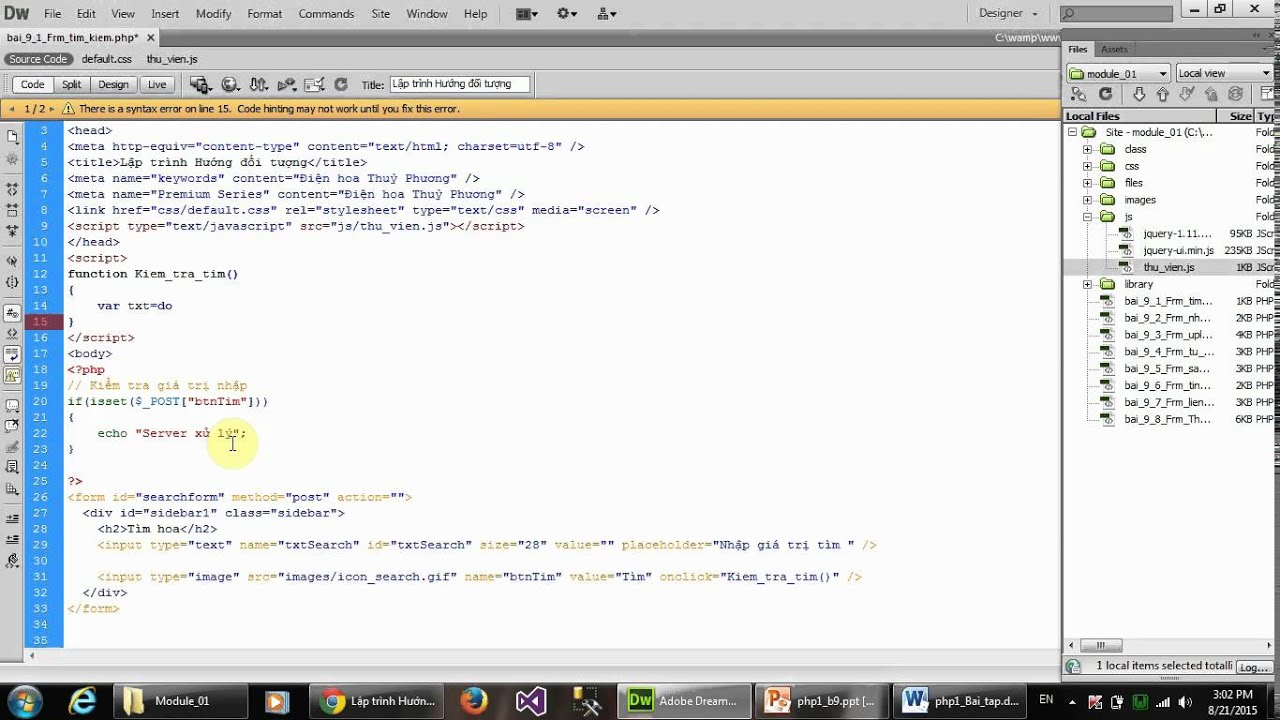Image resolution: width=1280 pixels, height=720 pixels.
Task: Expand the library folder
Action: pyautogui.click(x=1088, y=284)
